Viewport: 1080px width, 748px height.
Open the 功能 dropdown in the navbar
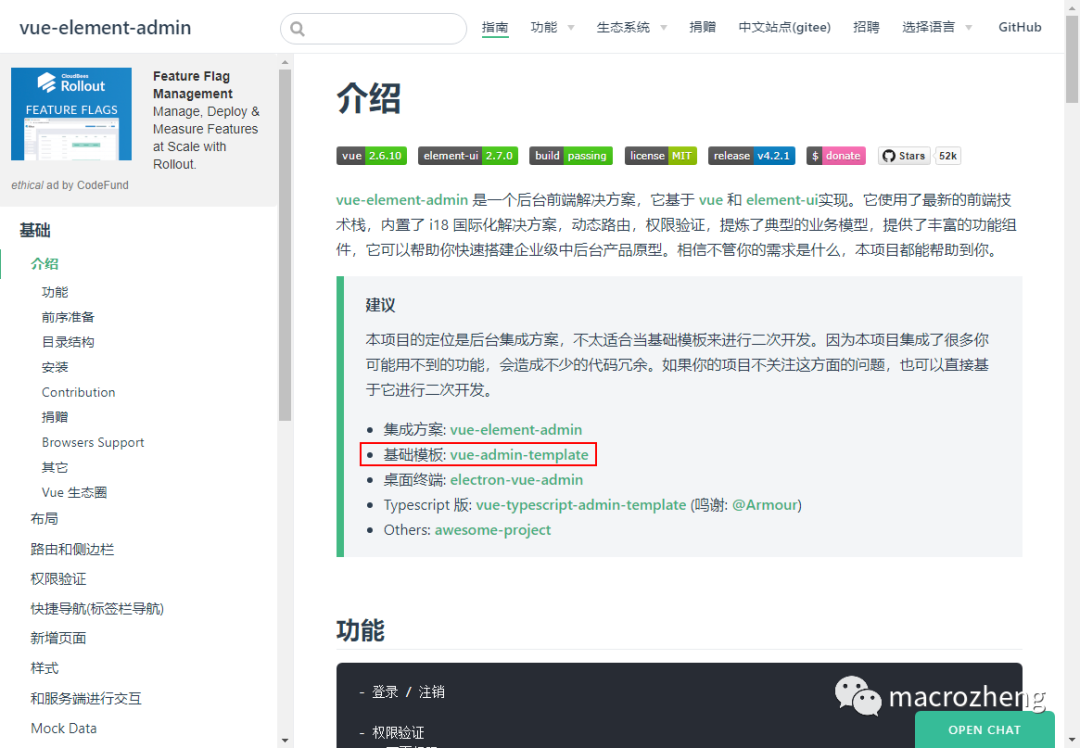(546, 27)
